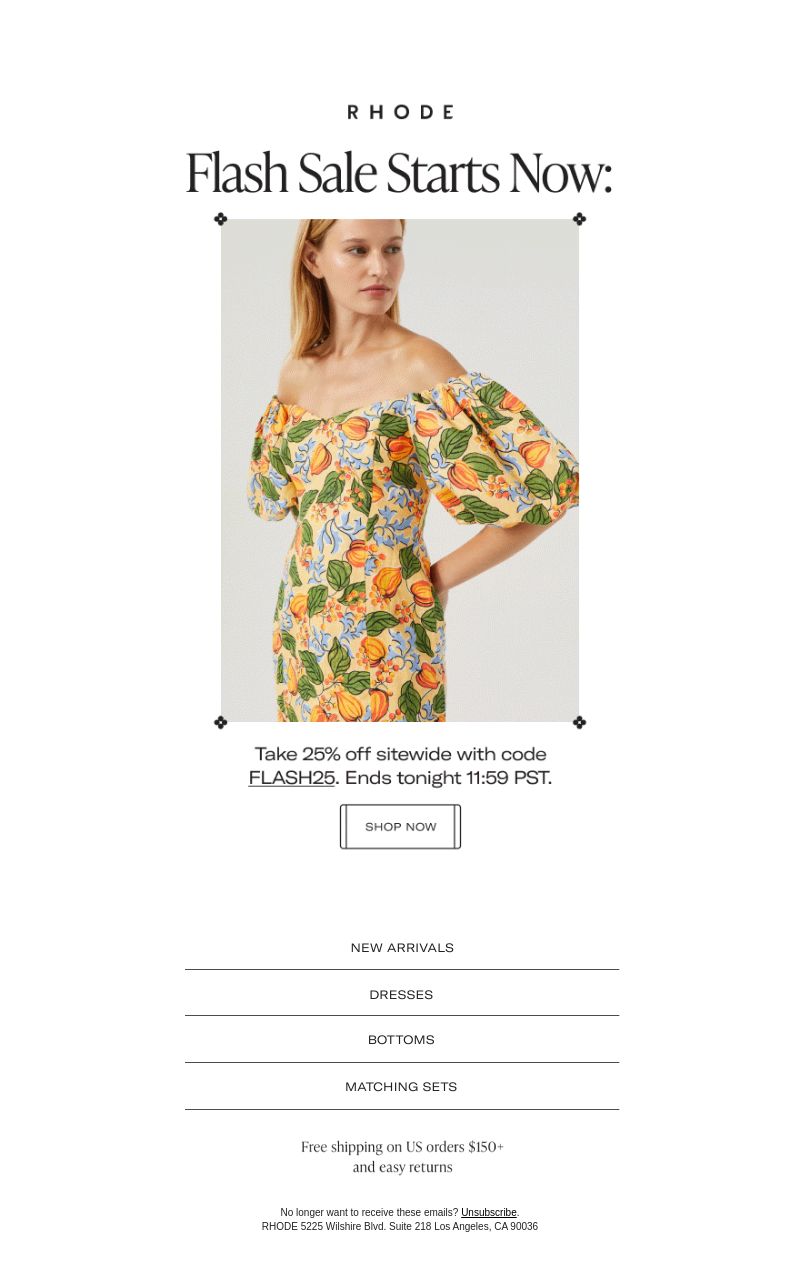Open the NEW ARRIVALS menu link
800x1280 pixels.
(x=402, y=947)
